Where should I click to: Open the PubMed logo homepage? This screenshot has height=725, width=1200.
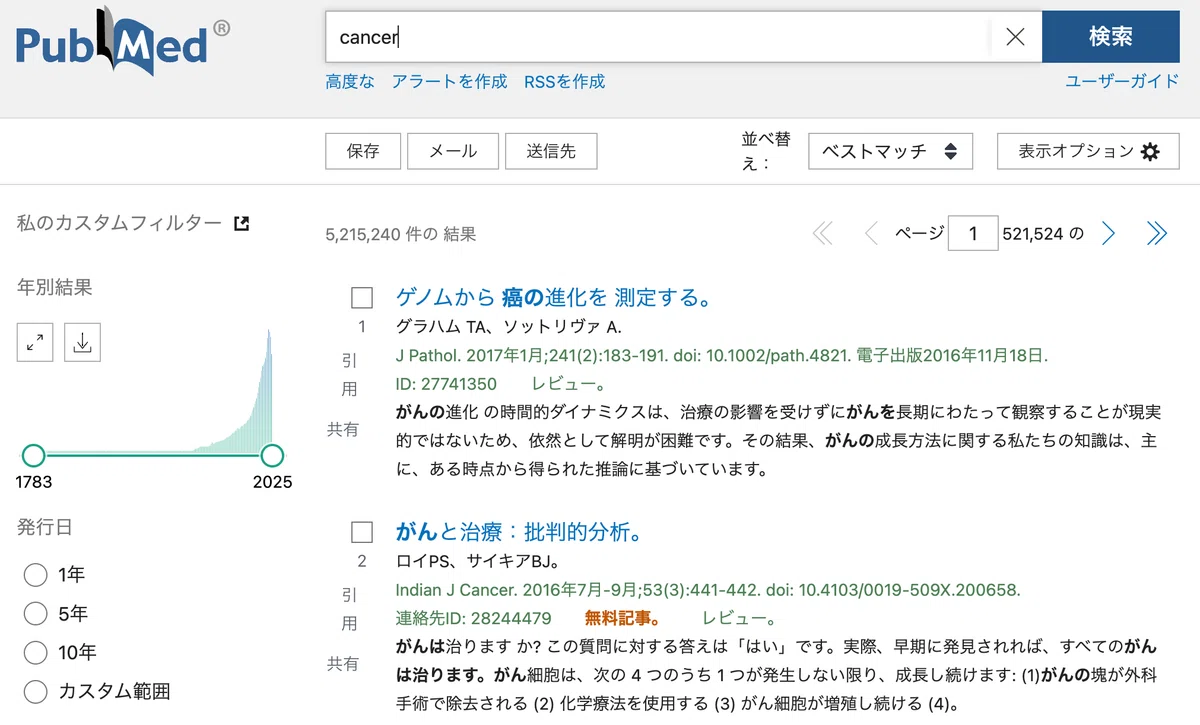pos(122,43)
